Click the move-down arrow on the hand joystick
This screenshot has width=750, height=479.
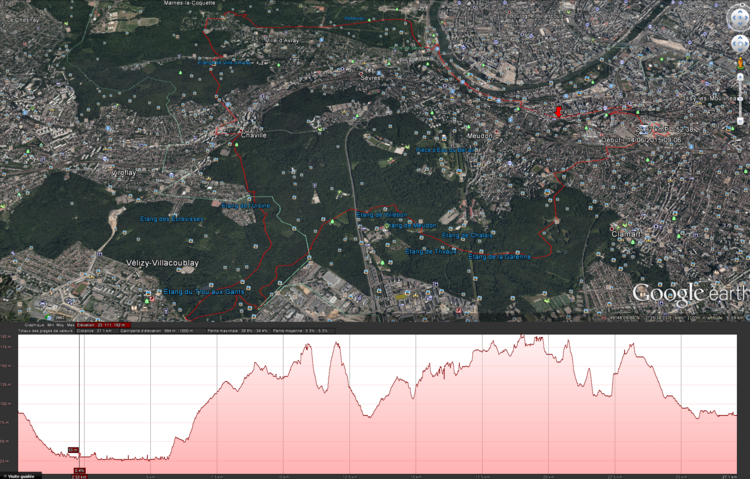[740, 50]
